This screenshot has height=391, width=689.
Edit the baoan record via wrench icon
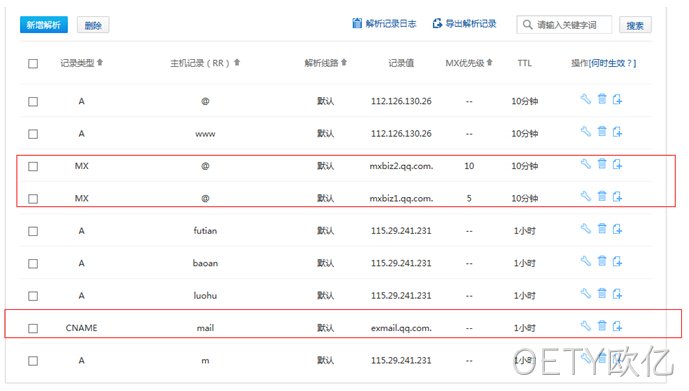click(x=586, y=261)
